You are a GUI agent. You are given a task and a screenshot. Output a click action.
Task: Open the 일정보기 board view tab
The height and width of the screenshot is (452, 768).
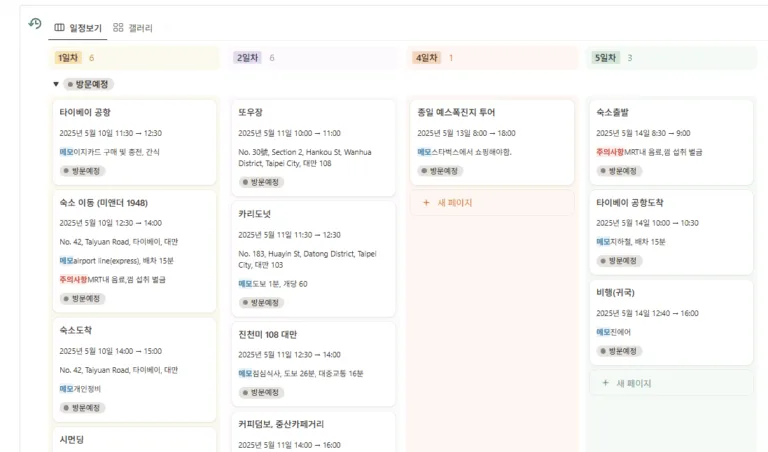[79, 28]
